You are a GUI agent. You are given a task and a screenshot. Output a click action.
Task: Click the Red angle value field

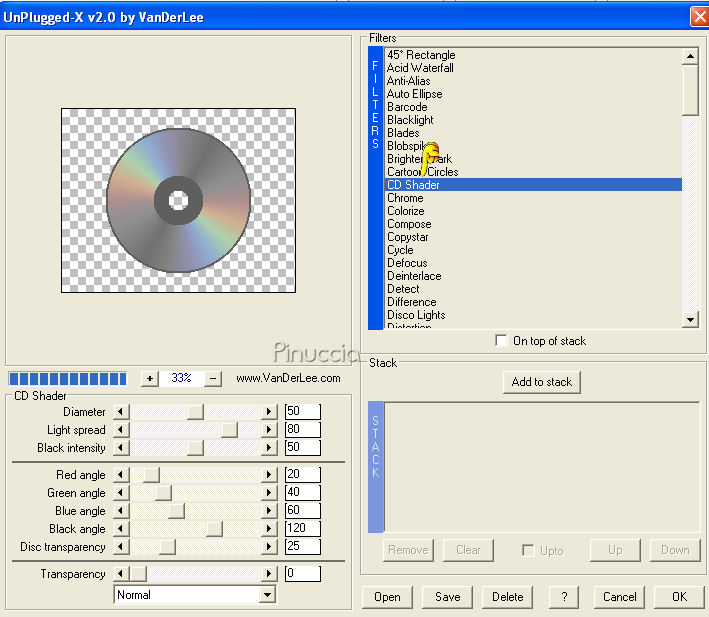pyautogui.click(x=303, y=474)
